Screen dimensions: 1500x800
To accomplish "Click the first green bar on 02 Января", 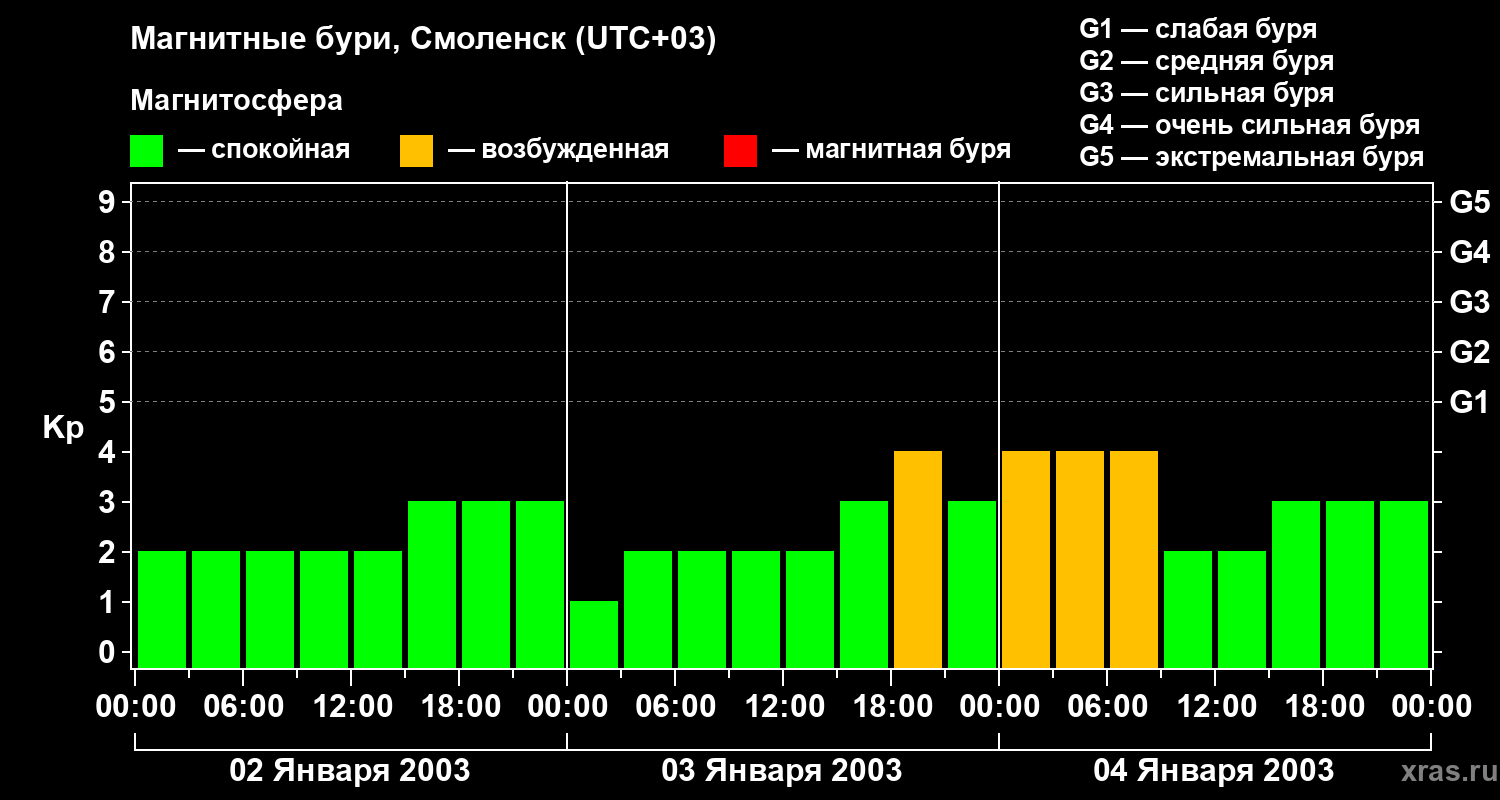I will click(x=162, y=609).
